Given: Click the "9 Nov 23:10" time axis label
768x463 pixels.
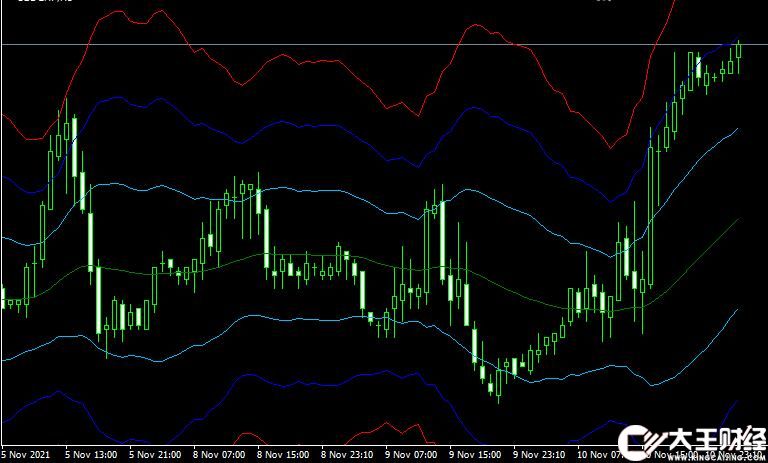Looking at the screenshot, I should [x=539, y=455].
